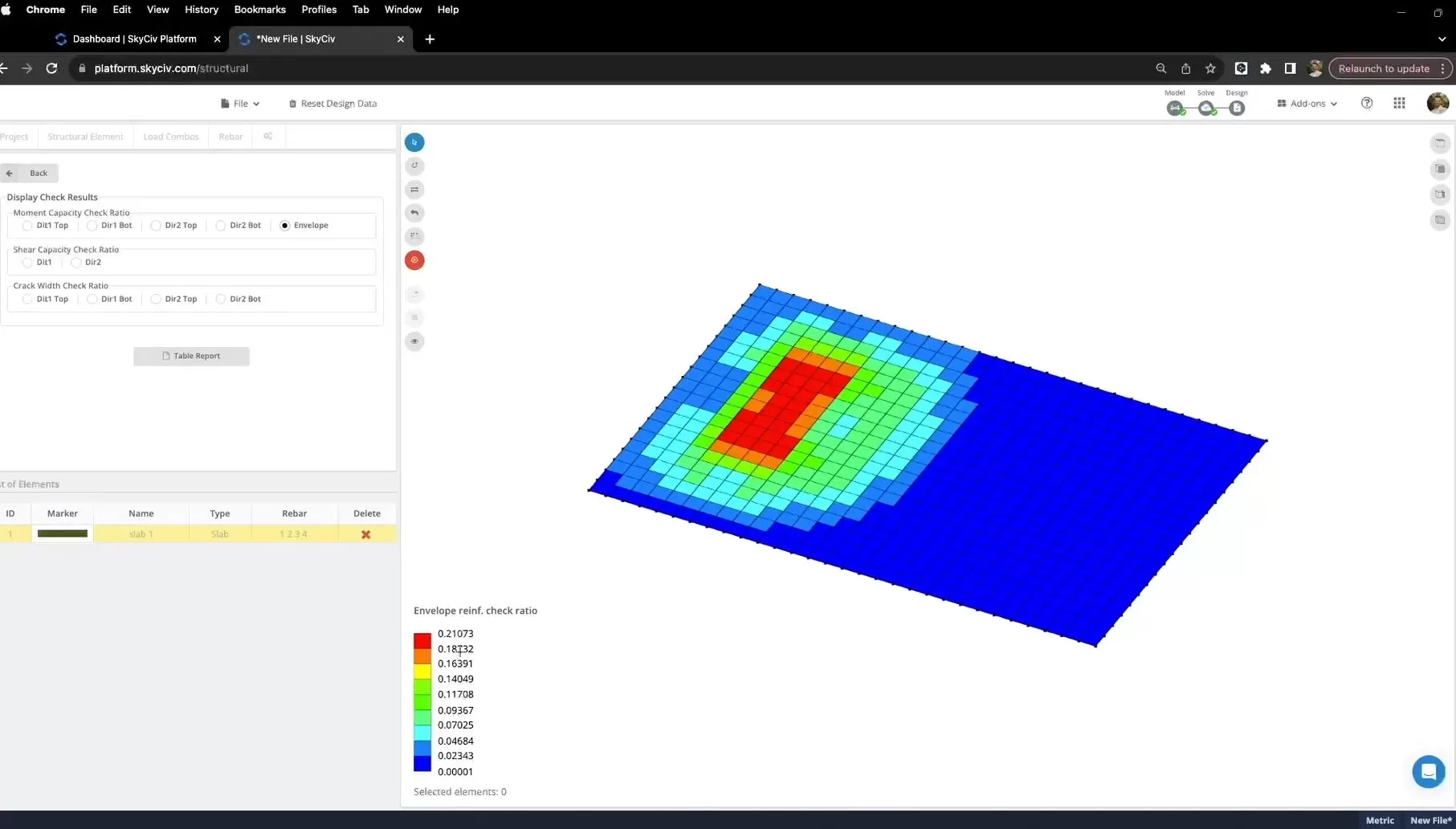The height and width of the screenshot is (829, 1456).
Task: Click the Design stage icon
Action: point(1237,108)
